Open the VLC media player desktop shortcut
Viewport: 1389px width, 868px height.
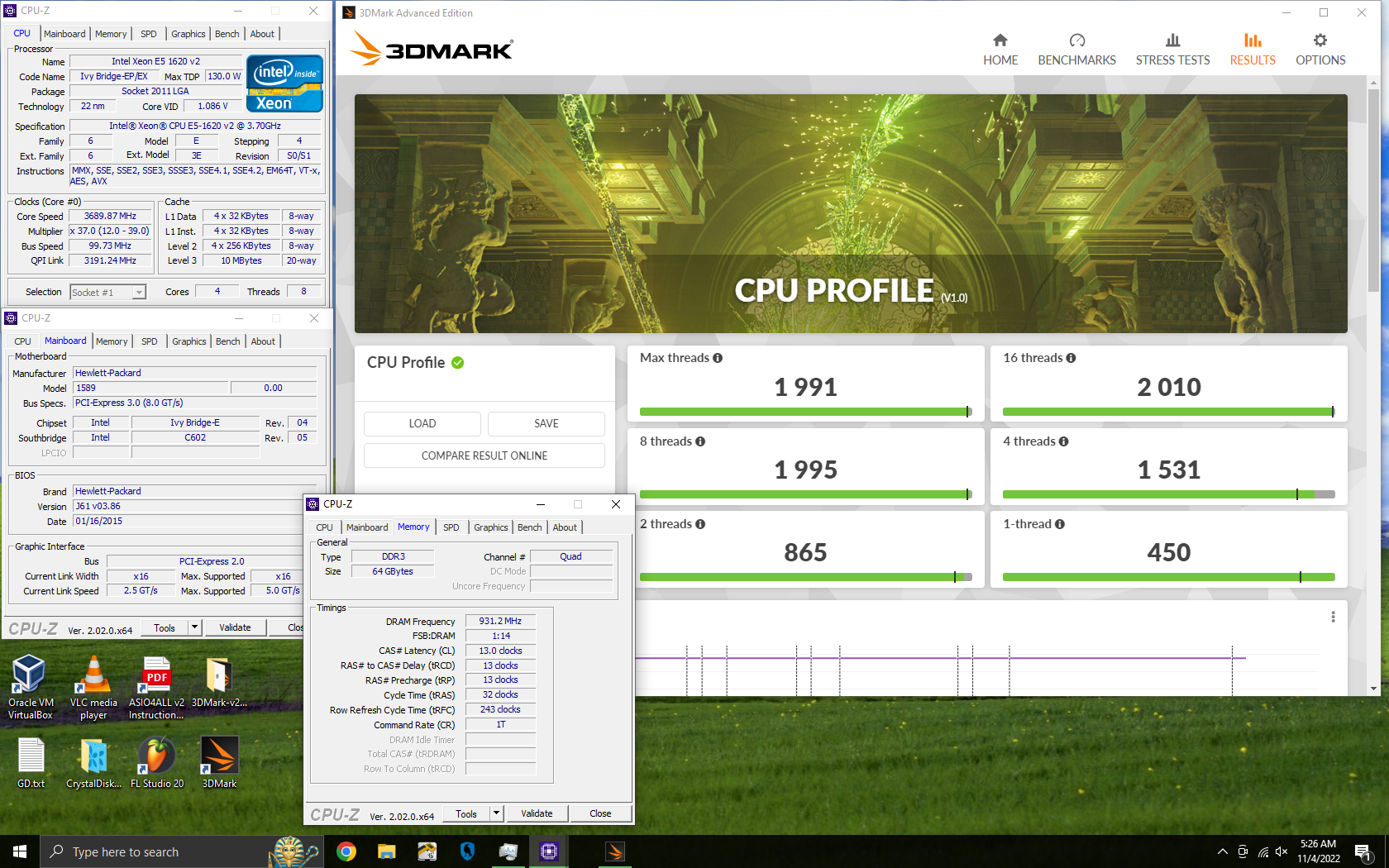(93, 687)
